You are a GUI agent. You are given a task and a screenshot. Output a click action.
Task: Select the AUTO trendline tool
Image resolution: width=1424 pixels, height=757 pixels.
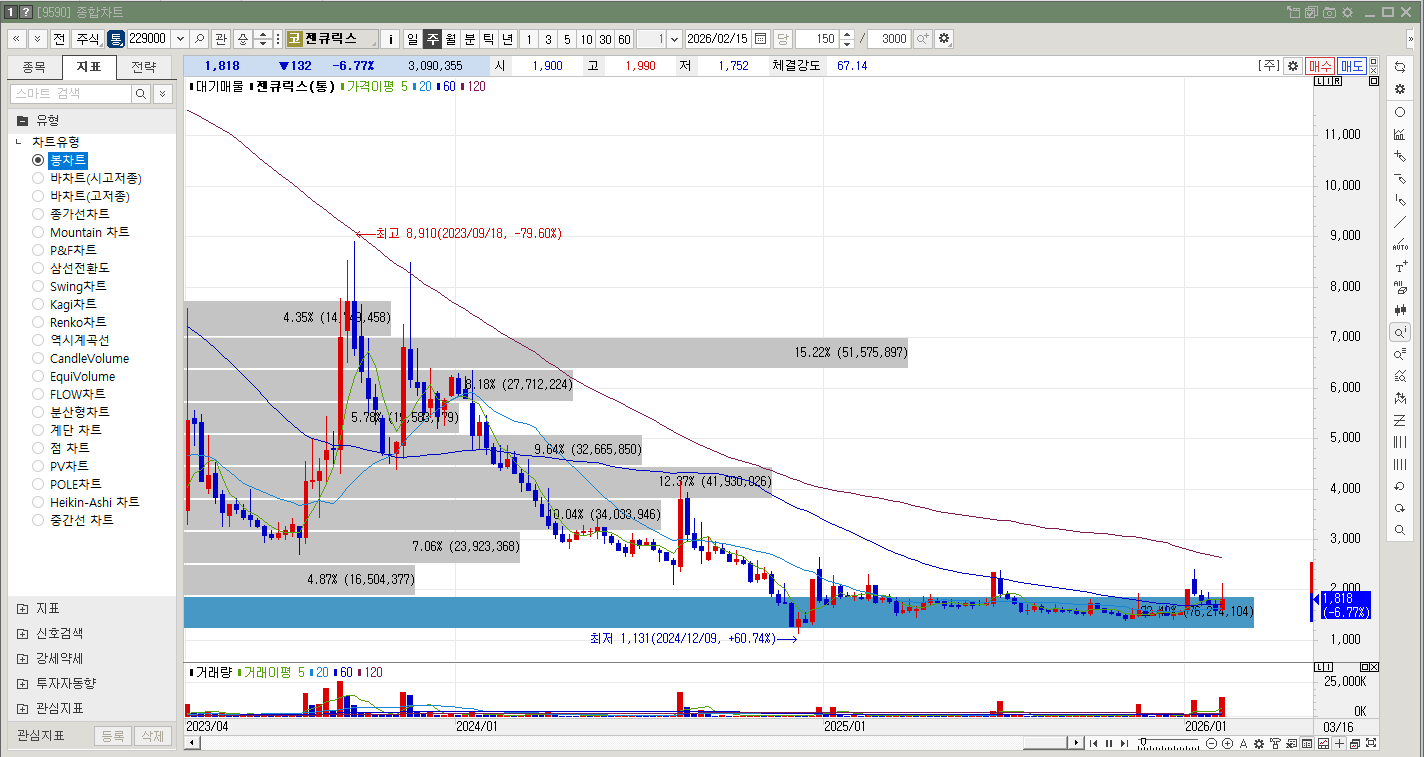click(1400, 244)
